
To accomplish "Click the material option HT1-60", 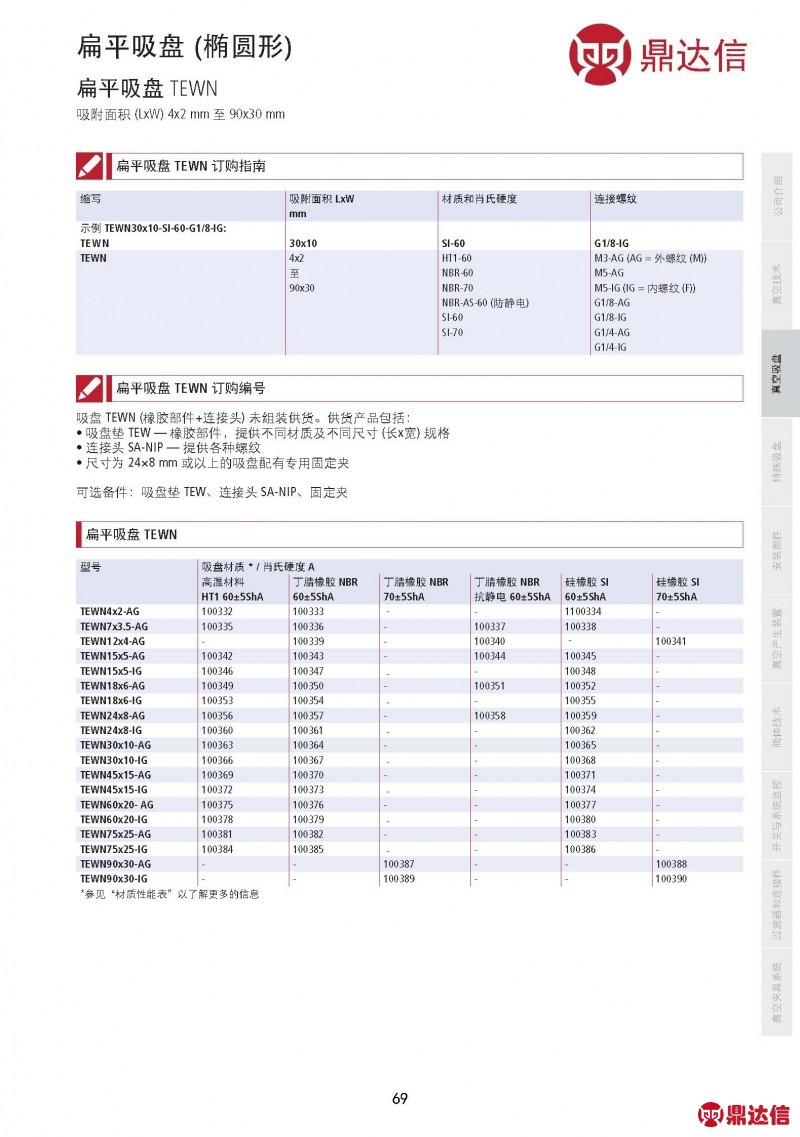I will (456, 258).
